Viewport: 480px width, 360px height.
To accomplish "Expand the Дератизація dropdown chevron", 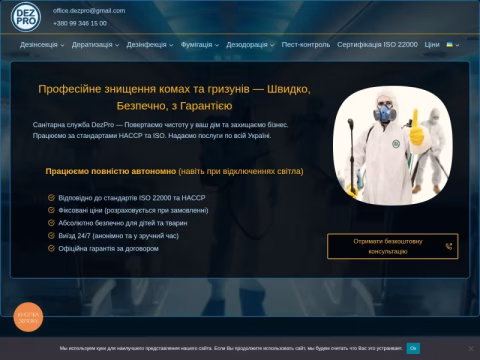I will tap(117, 45).
